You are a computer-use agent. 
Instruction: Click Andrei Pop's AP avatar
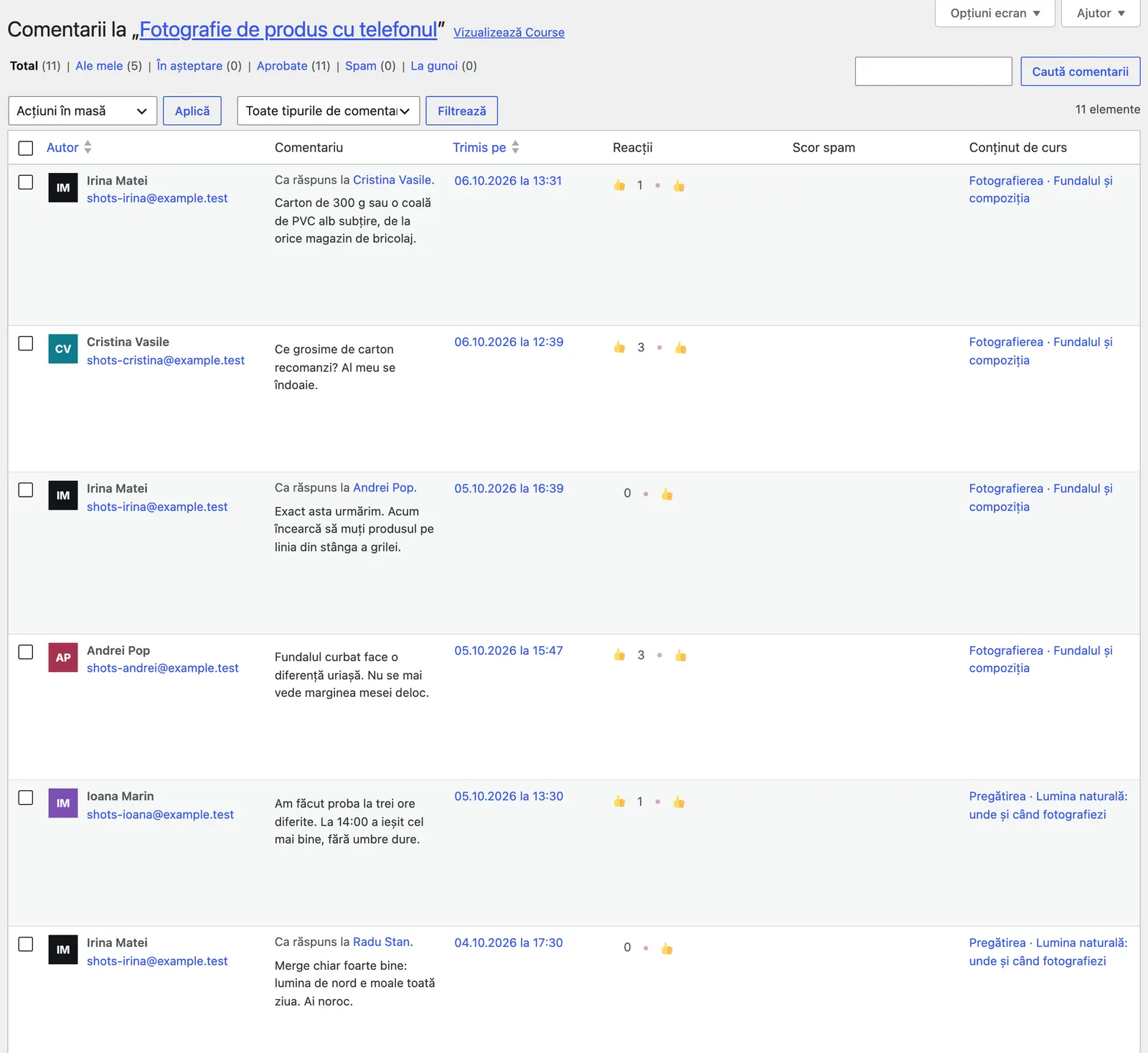coord(63,657)
